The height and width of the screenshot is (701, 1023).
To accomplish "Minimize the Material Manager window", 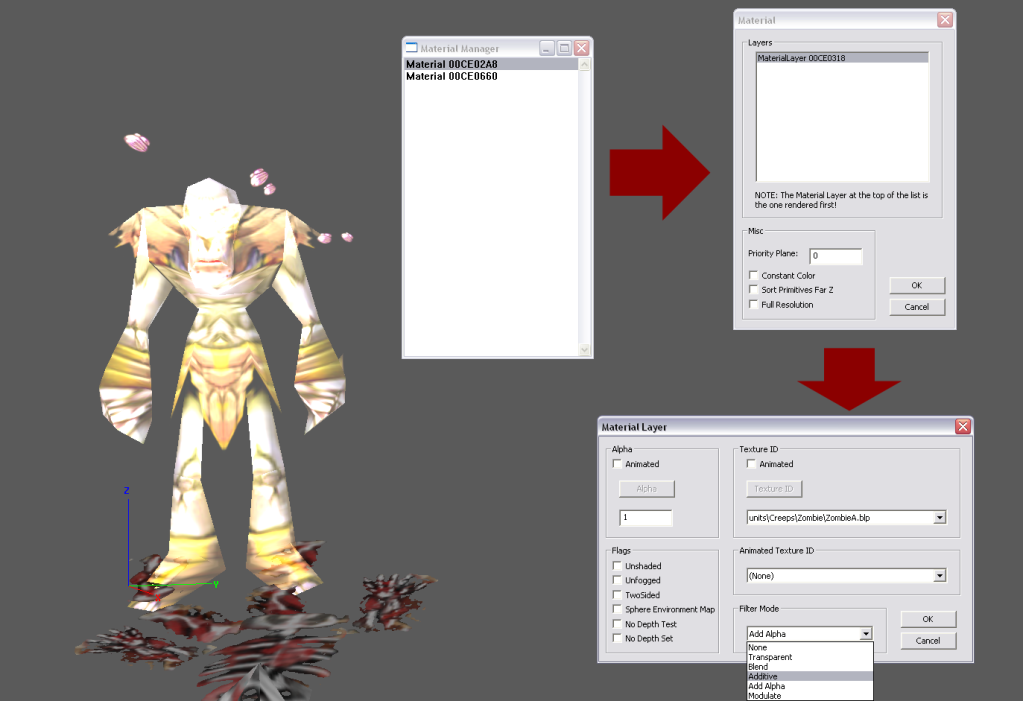I will coord(547,48).
